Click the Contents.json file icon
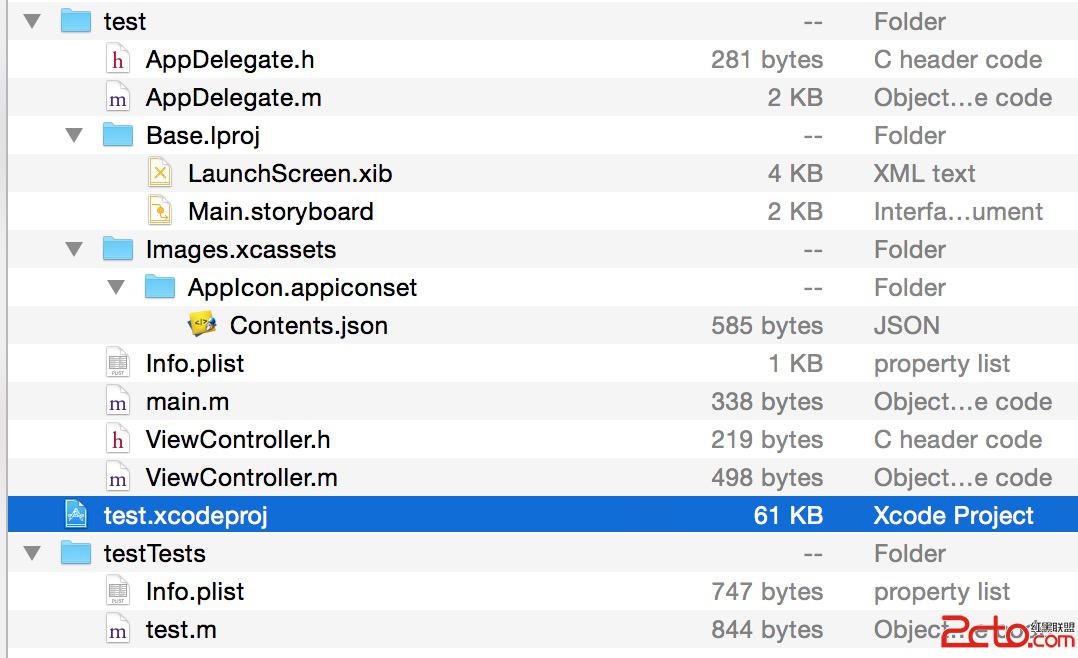 coord(202,326)
